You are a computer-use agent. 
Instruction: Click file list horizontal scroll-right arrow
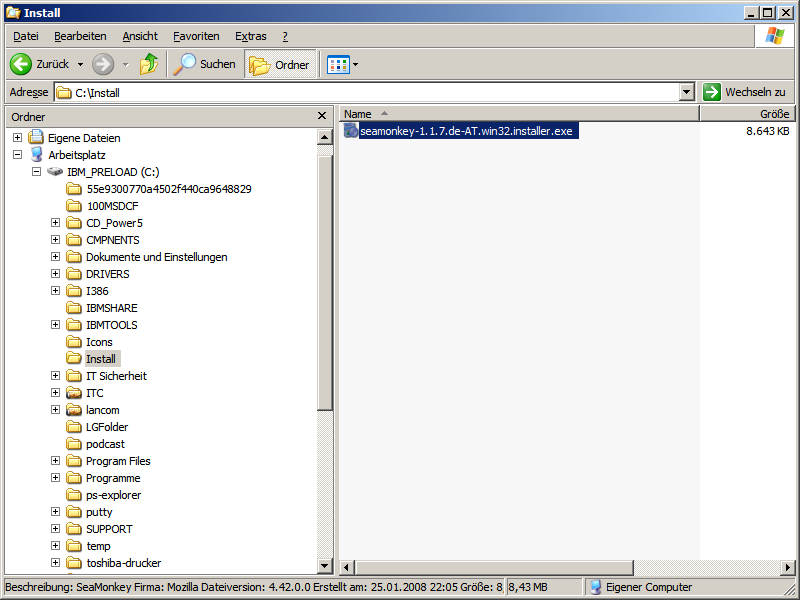(x=787, y=567)
